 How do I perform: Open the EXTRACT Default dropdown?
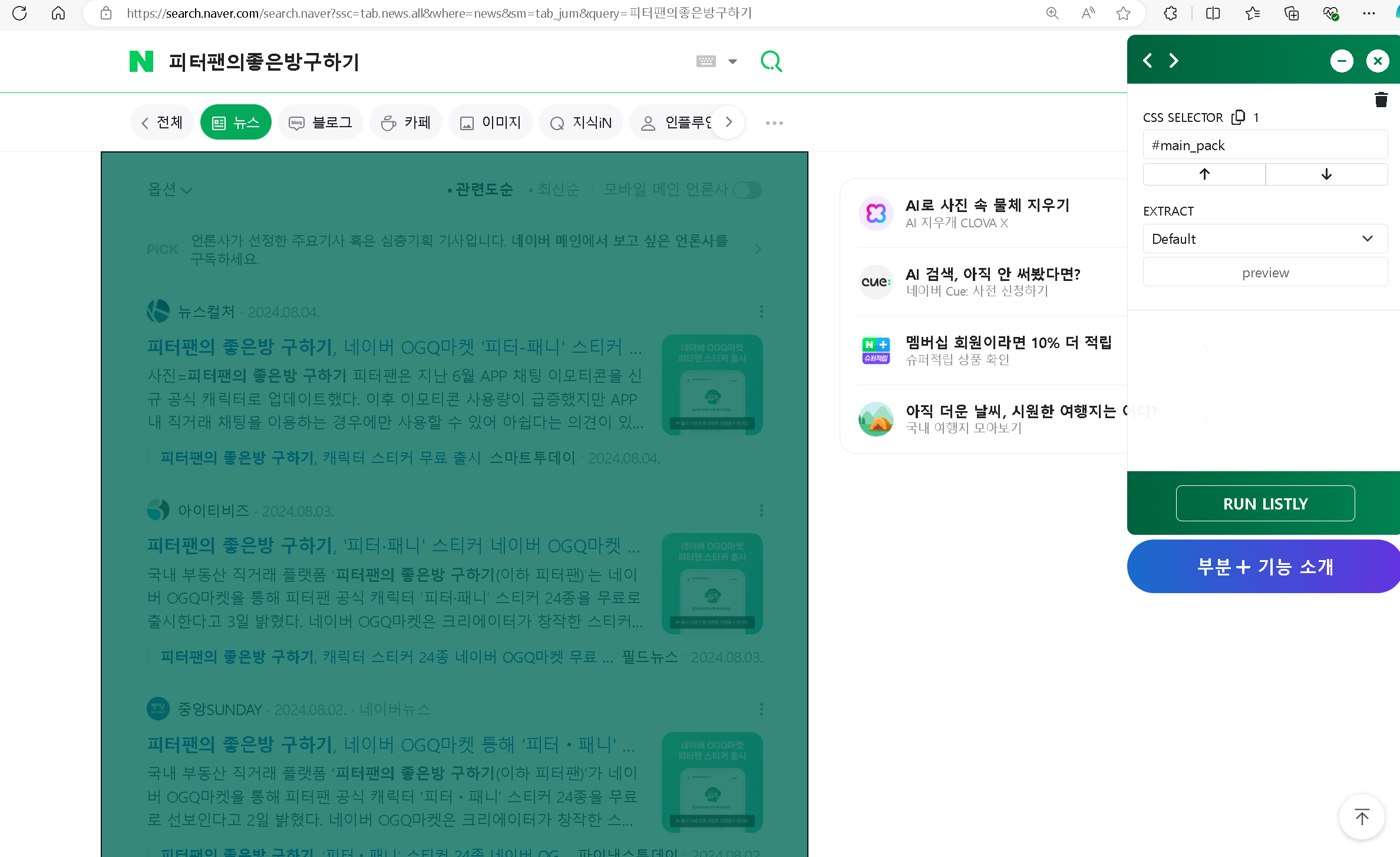[x=1265, y=239]
